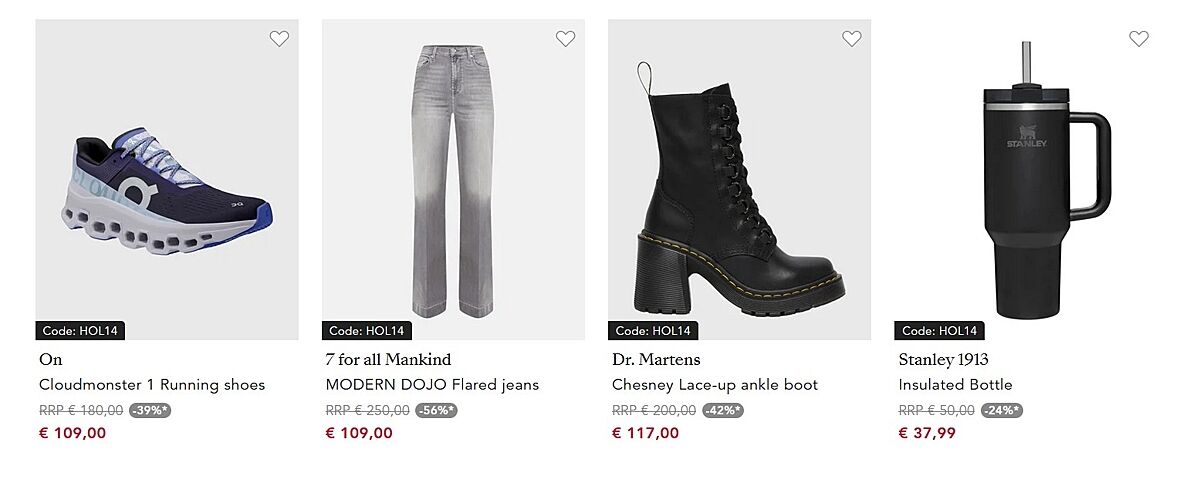The width and height of the screenshot is (1200, 483).
Task: View the grey flared jeans photo
Action: 453,182
